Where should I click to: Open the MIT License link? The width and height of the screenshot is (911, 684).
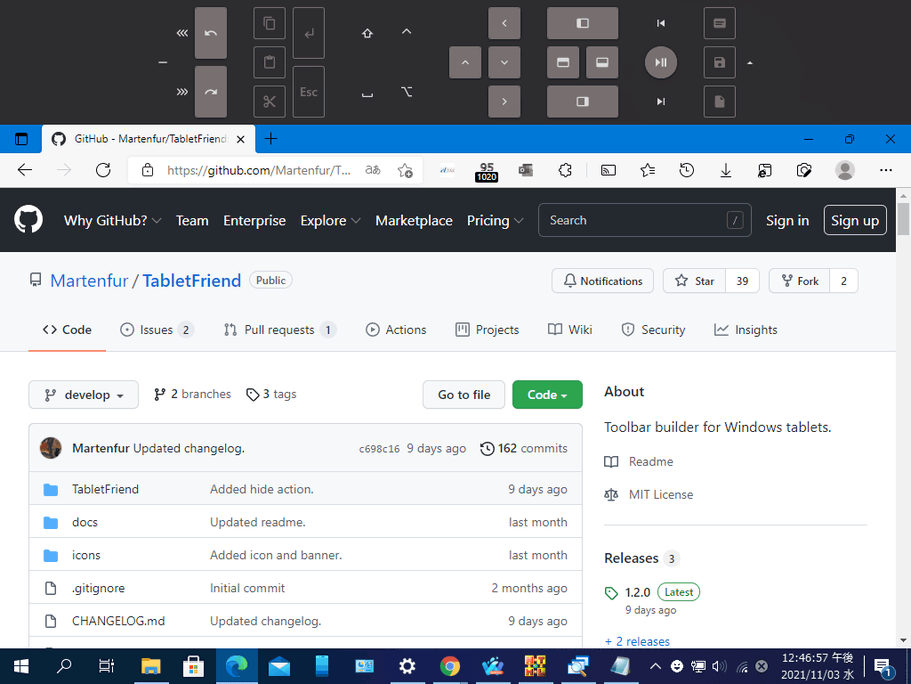point(661,495)
